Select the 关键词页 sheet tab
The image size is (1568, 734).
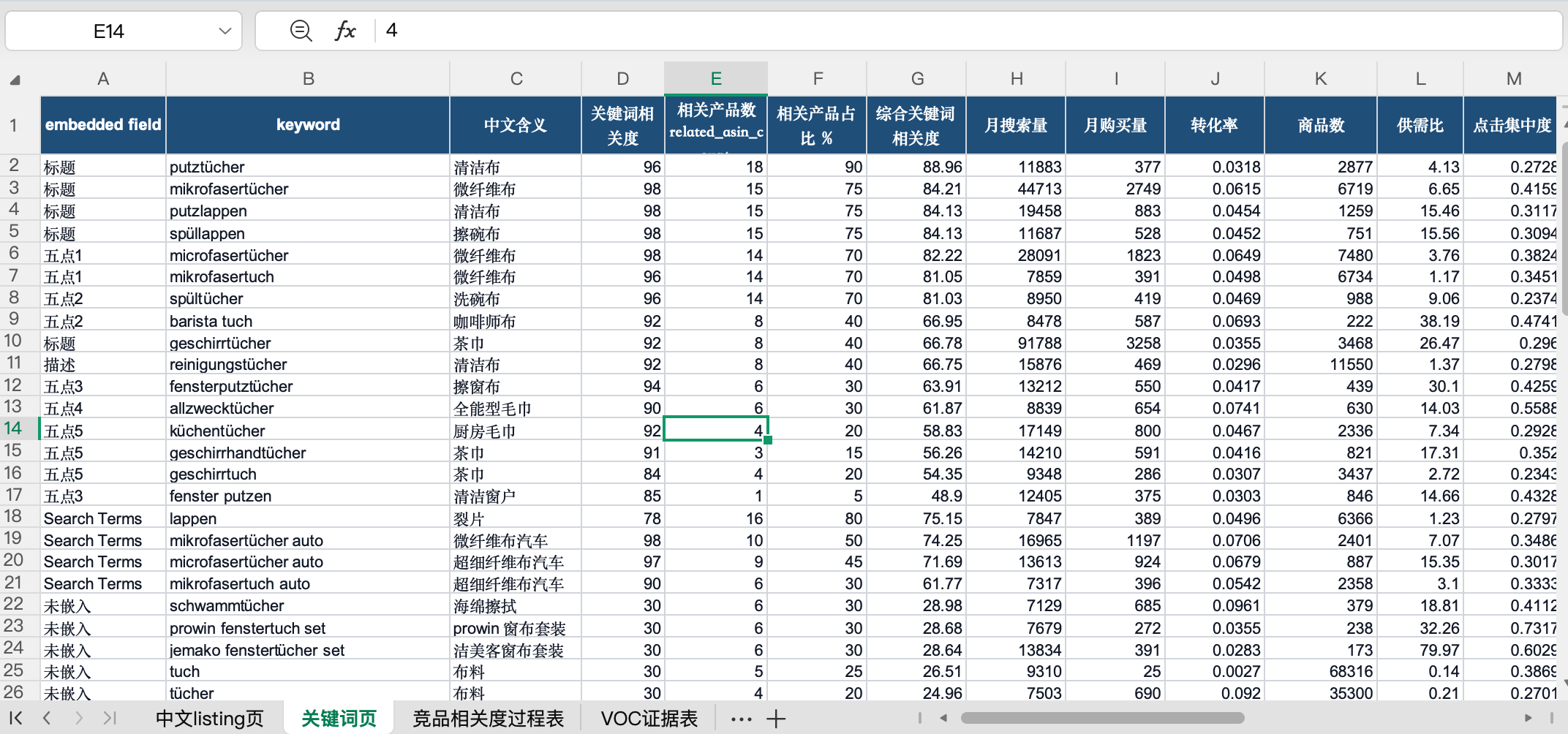coord(339,719)
